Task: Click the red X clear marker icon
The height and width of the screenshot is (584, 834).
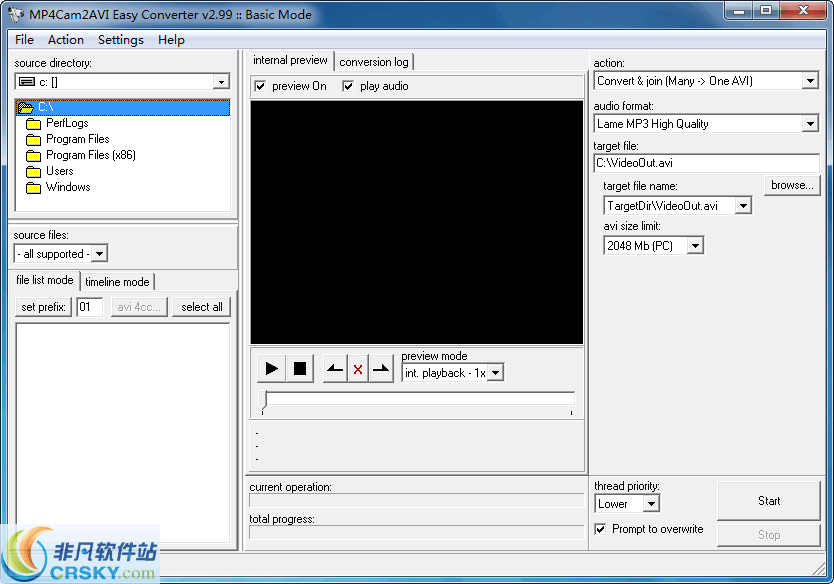Action: [358, 368]
